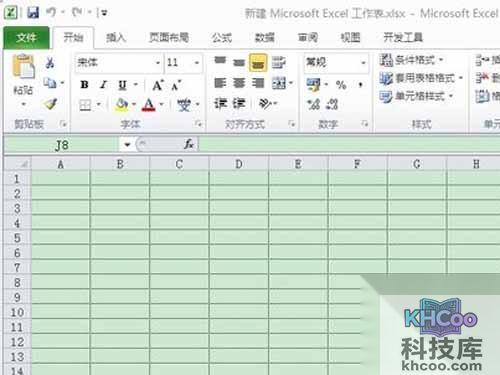Apply comma style format

pos(360,85)
